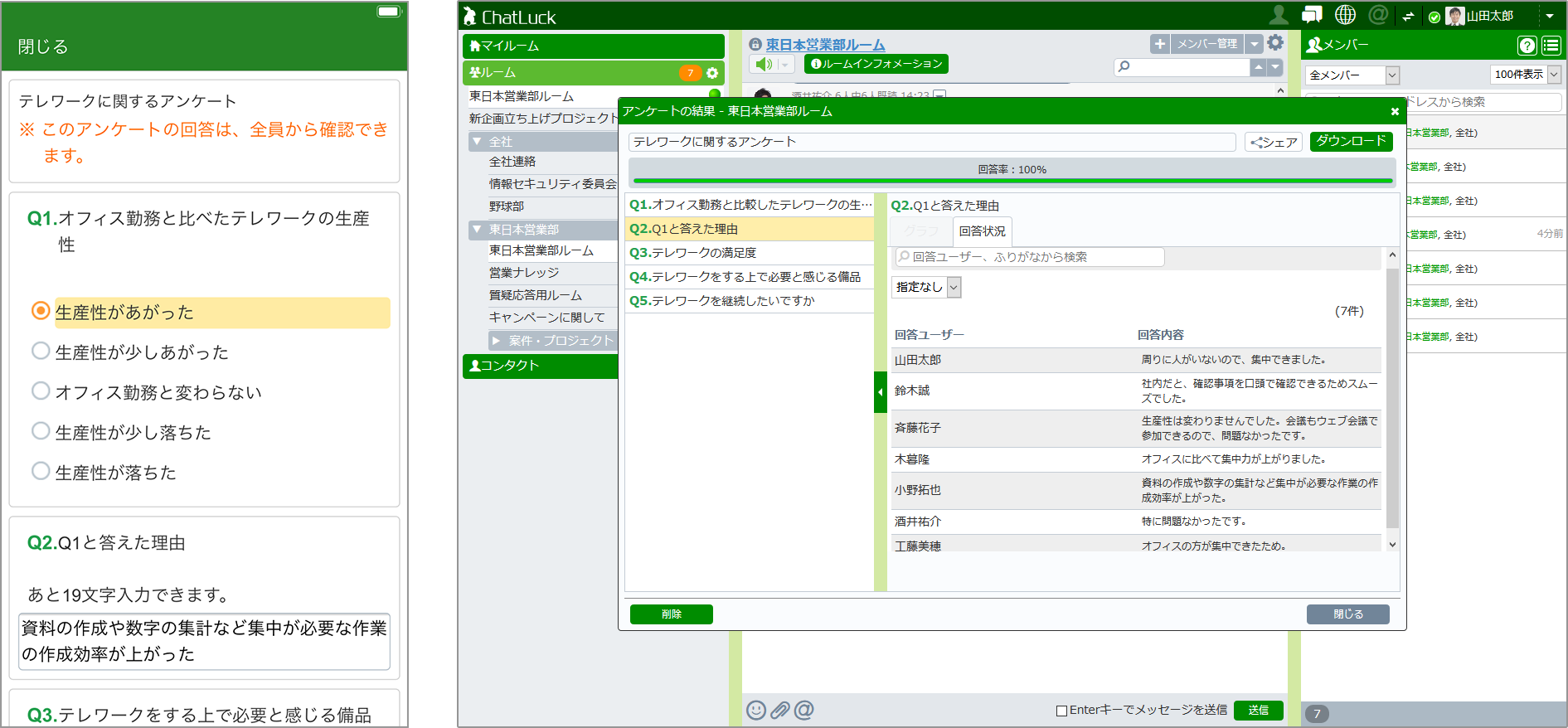The height and width of the screenshot is (728, 1568).
Task: Click the green ダウンロード button
Action: pos(1351,141)
